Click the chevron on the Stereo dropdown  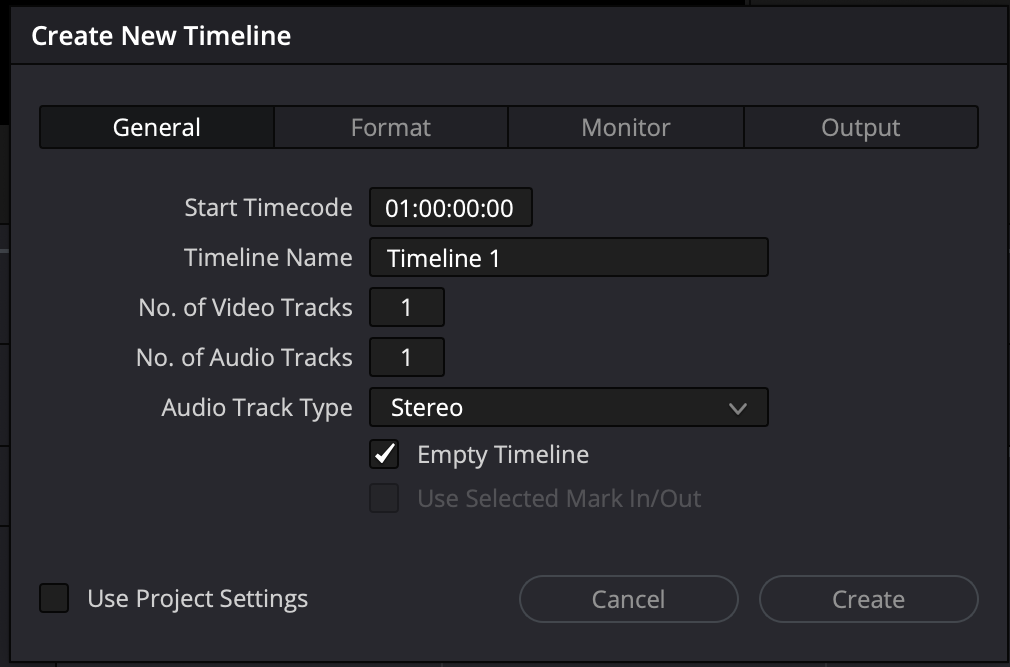(x=739, y=407)
